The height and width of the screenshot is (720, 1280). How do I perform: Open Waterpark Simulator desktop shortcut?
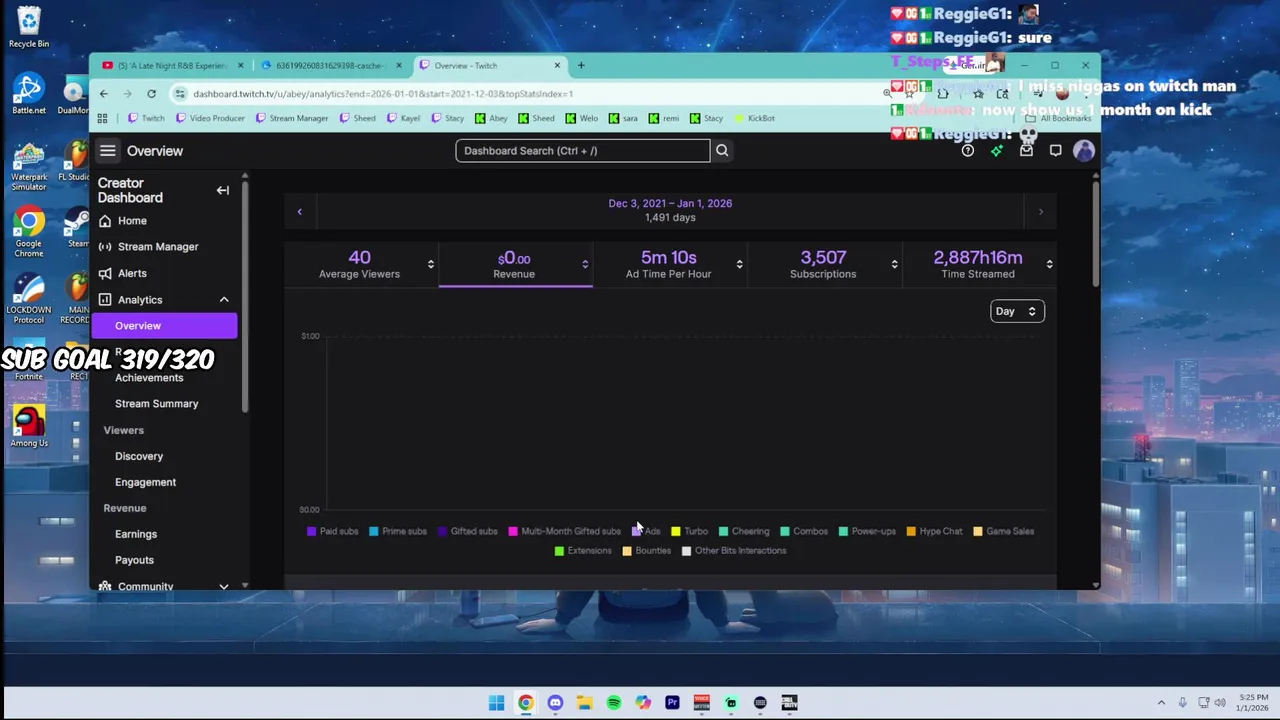pyautogui.click(x=29, y=166)
